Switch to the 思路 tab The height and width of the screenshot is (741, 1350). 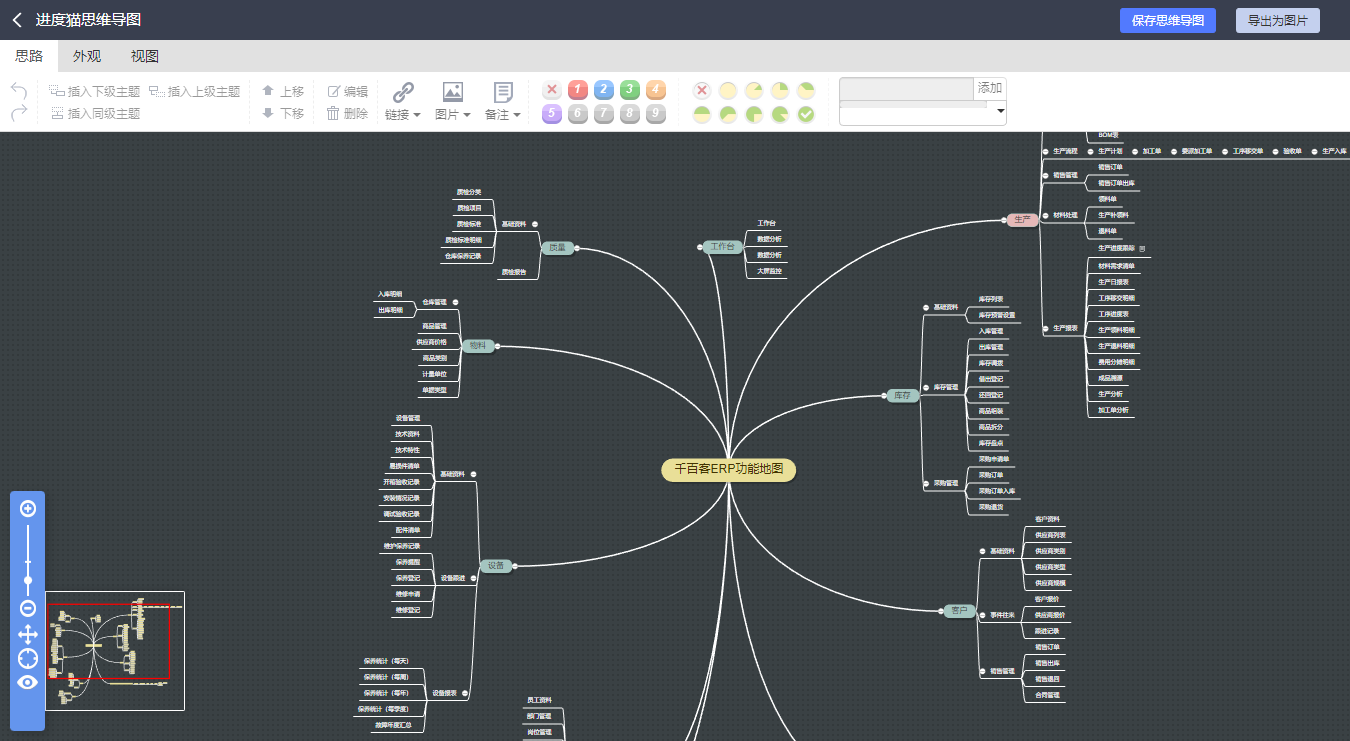[x=29, y=56]
